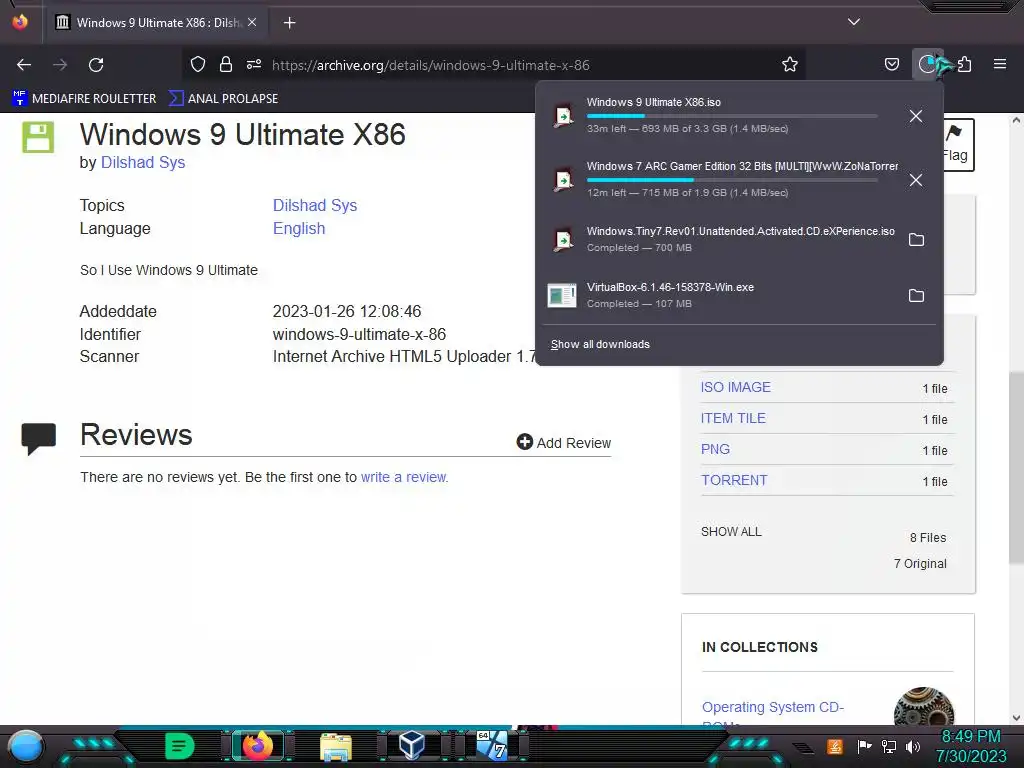Click the page vertical scrollbar thumb
This screenshot has width=1024, height=768.
pyautogui.click(x=1016, y=468)
